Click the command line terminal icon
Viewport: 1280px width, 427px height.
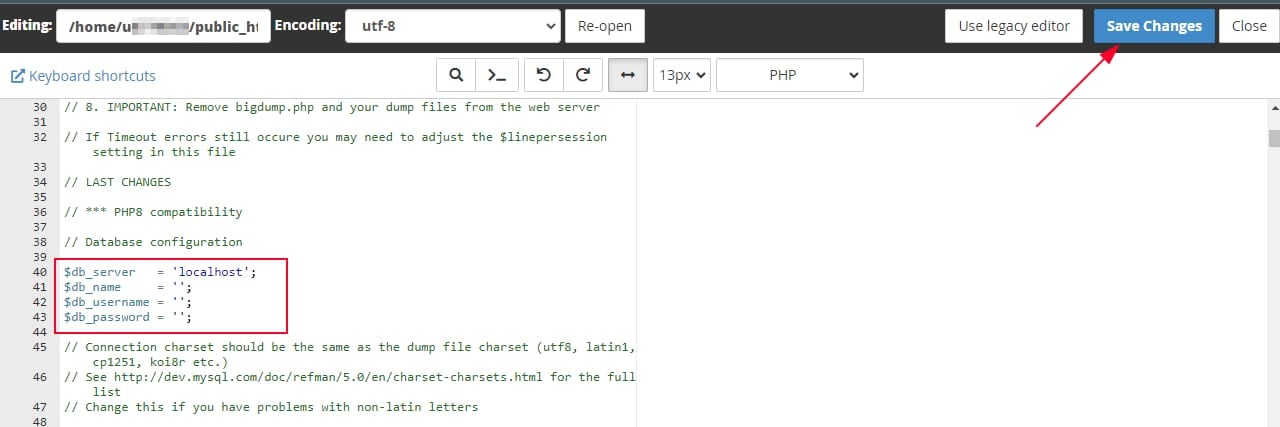497,75
